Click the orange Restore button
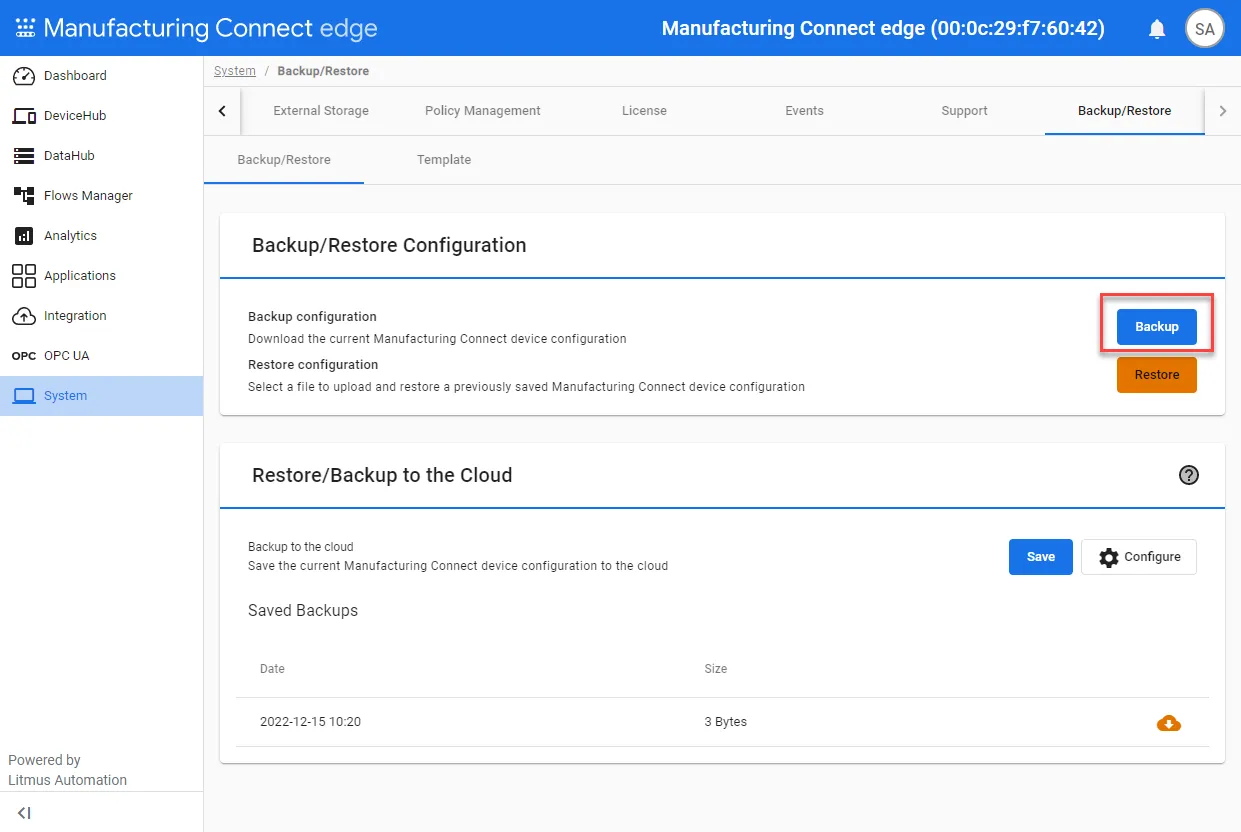Viewport: 1241px width, 832px height. pyautogui.click(x=1157, y=375)
